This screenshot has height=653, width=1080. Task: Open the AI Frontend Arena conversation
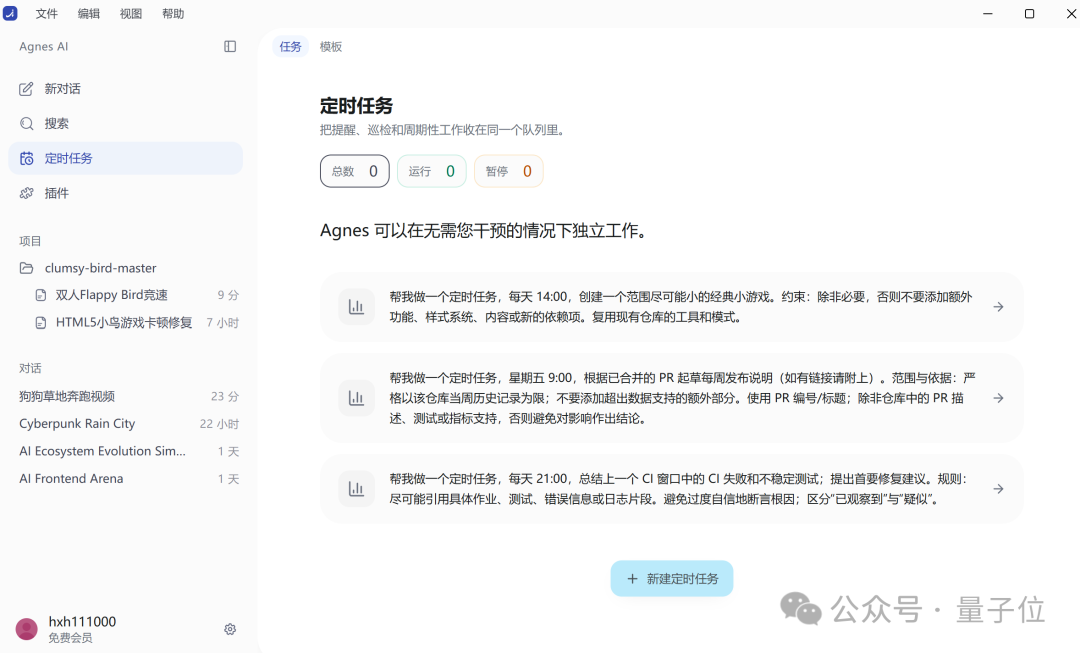[125, 479]
